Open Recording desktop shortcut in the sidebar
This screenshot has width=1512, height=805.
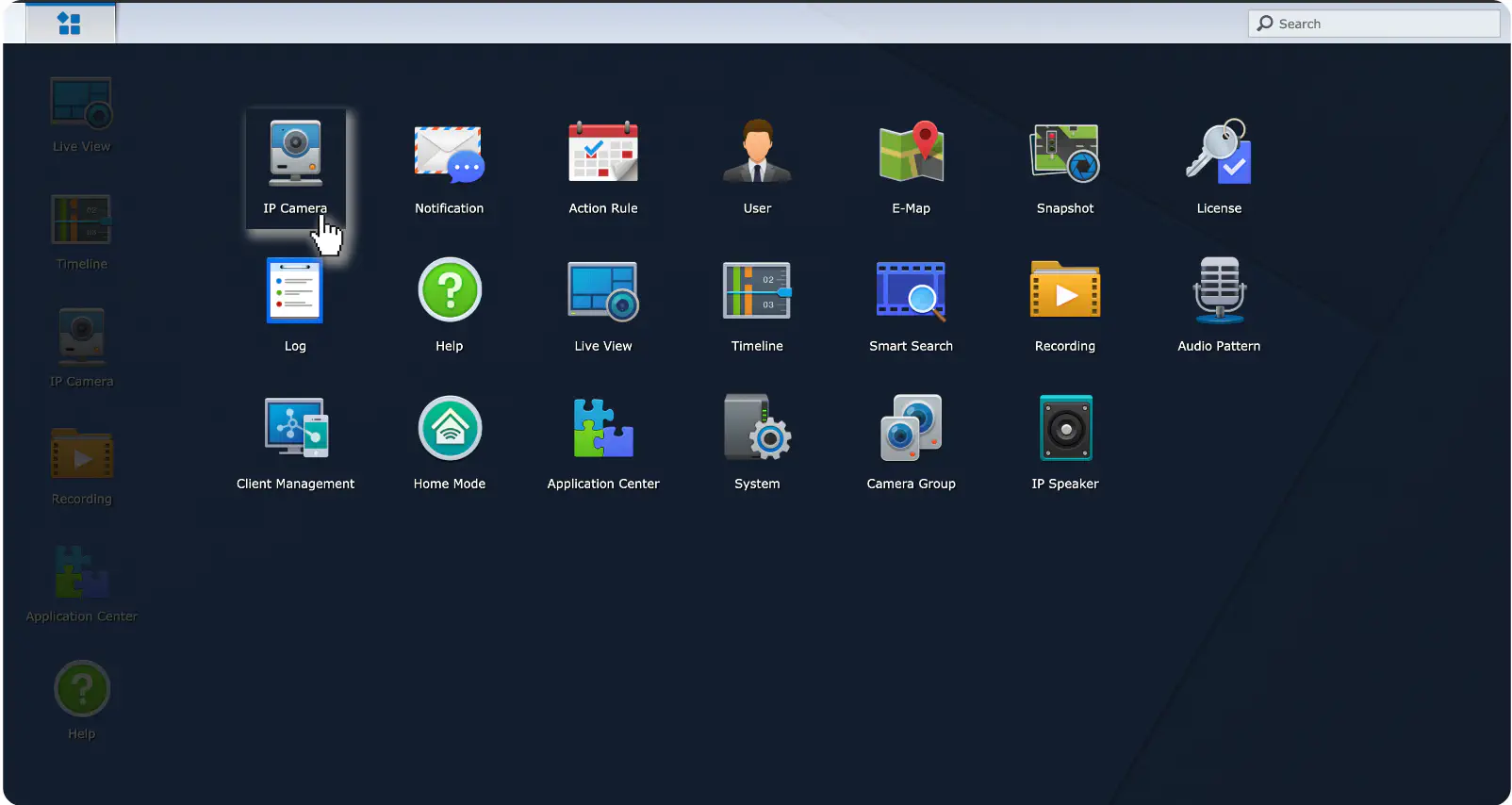pyautogui.click(x=82, y=467)
